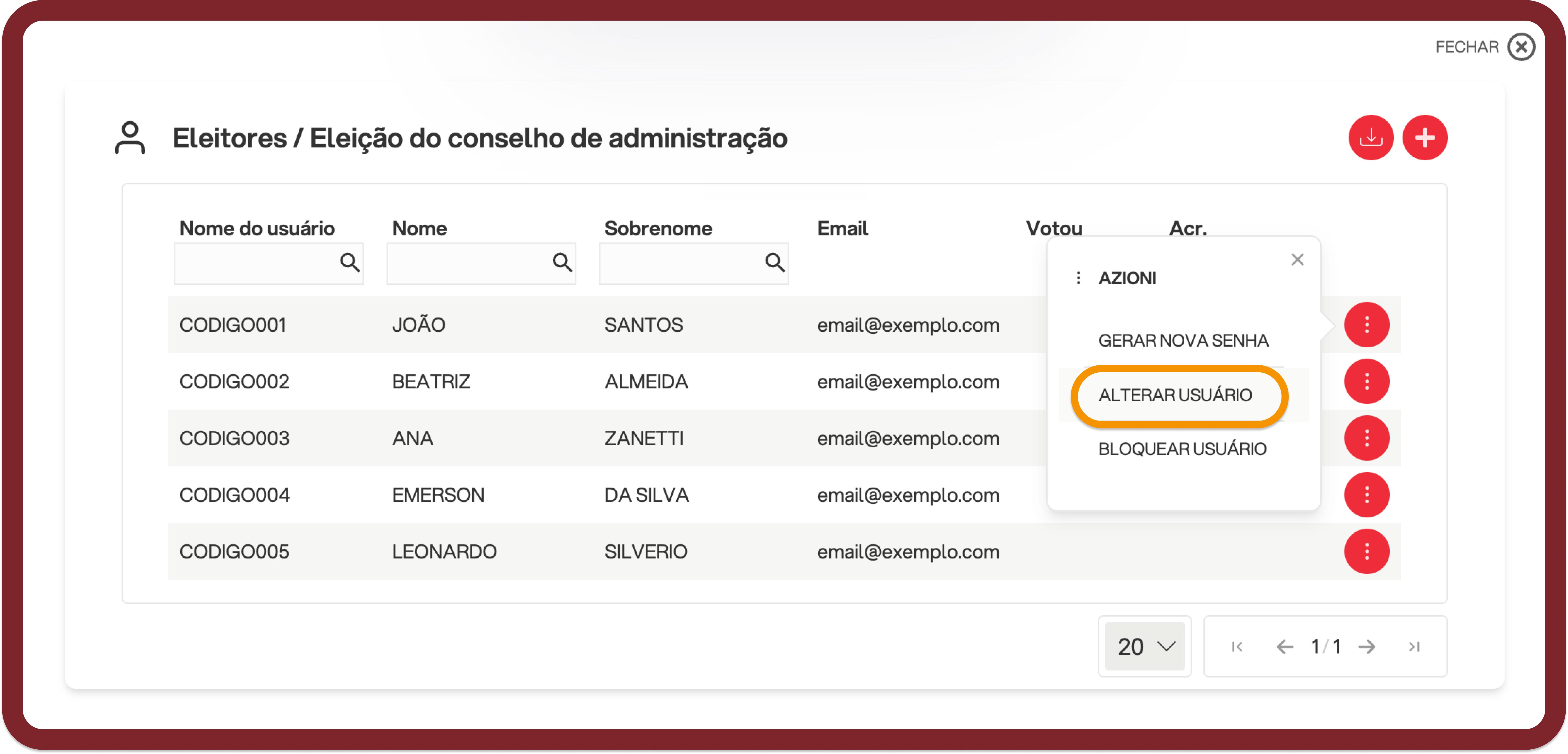Open actions menu for LEONARDO SILVERIO row

1367,551
